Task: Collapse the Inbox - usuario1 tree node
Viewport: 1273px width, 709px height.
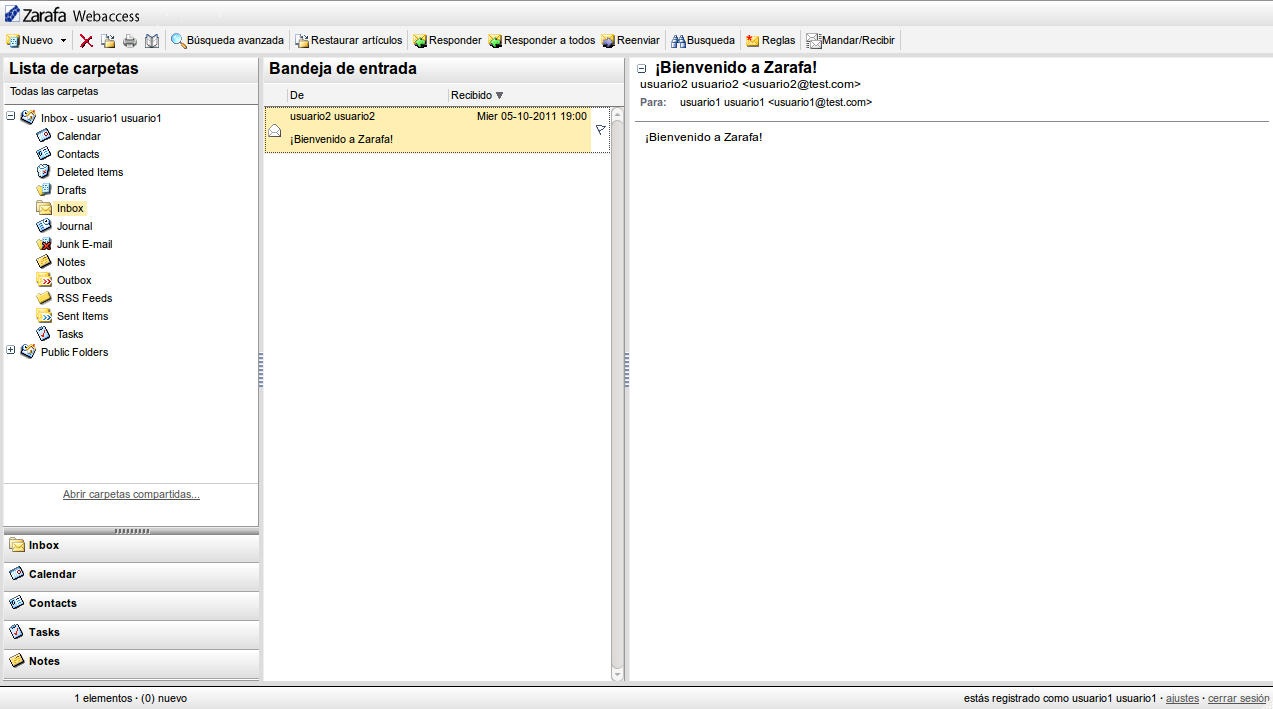Action: [x=11, y=117]
